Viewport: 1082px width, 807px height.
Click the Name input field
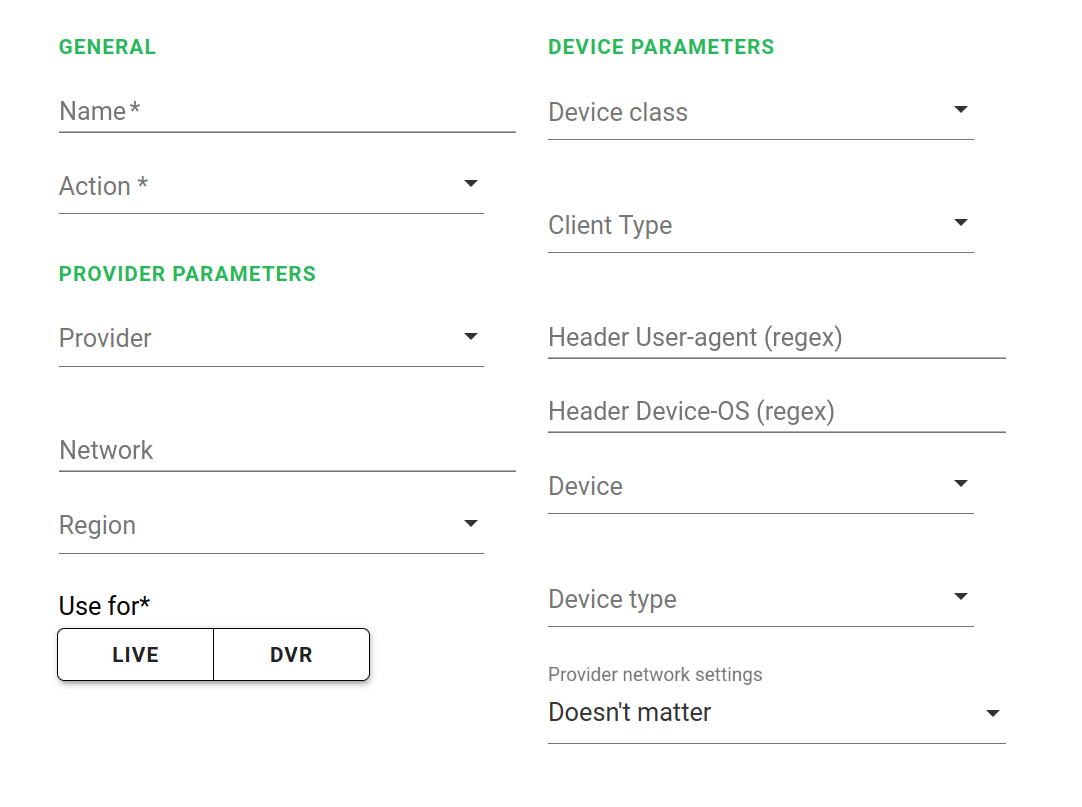[x=287, y=111]
